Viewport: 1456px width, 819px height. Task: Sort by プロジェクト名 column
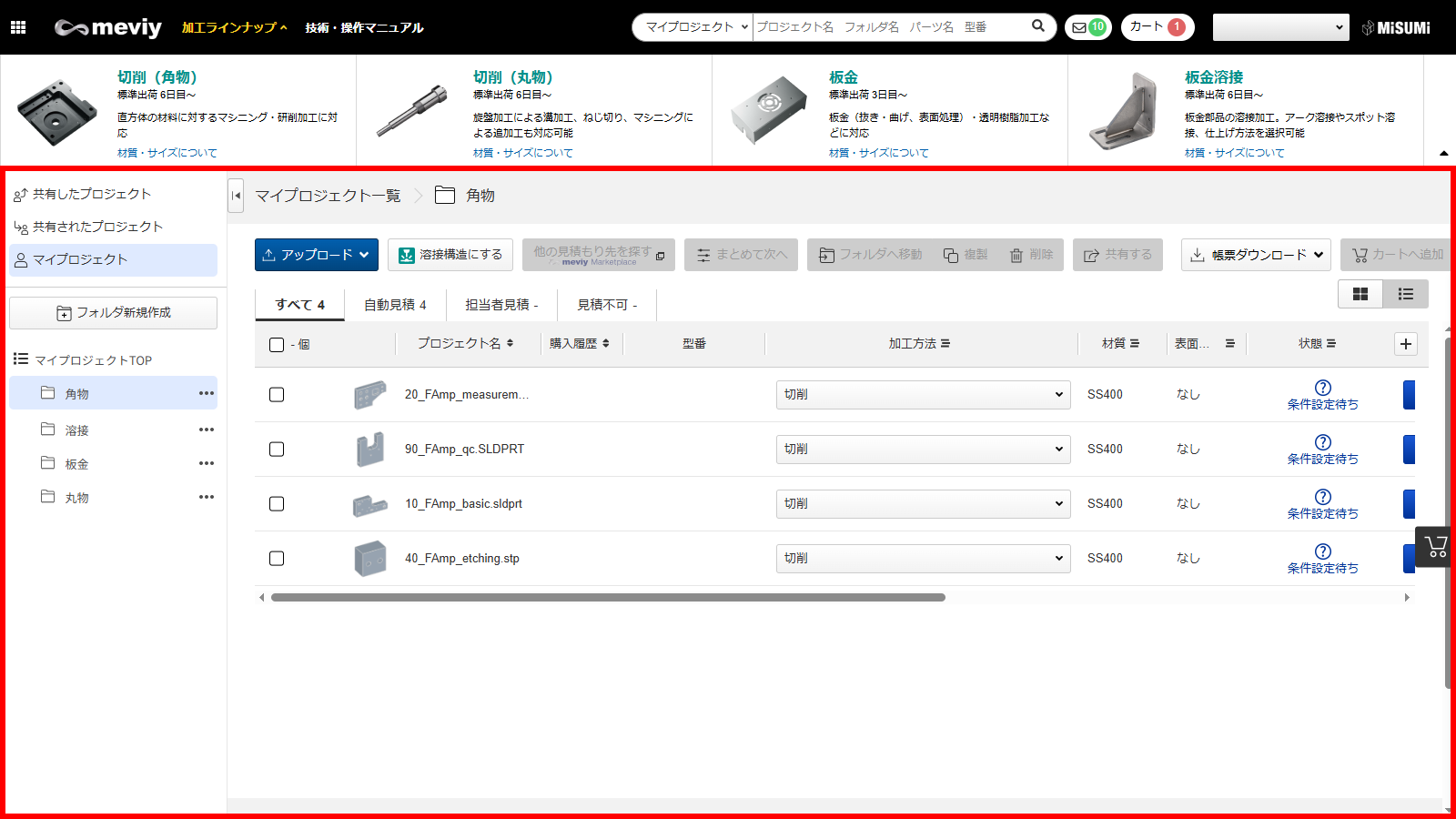point(510,343)
